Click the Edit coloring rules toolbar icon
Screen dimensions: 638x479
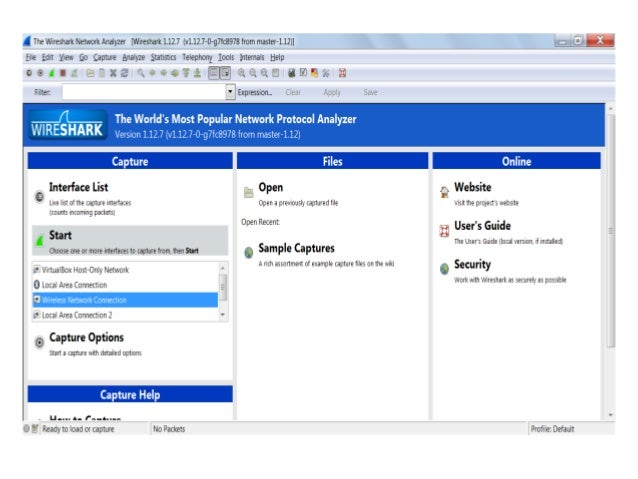tap(315, 73)
